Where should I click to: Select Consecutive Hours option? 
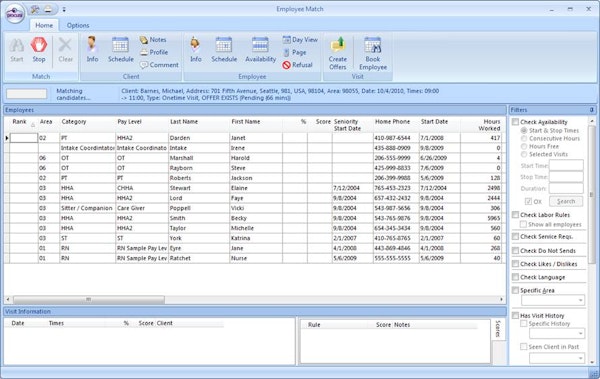tap(524, 138)
